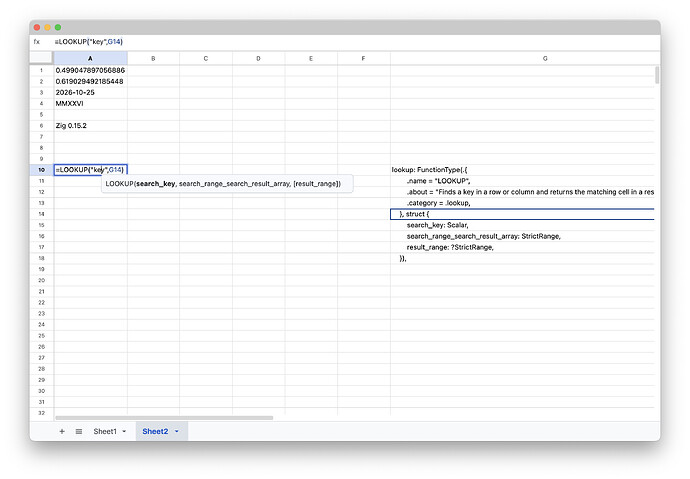The image size is (690, 479).
Task: Select row 10 header
Action: point(41,170)
